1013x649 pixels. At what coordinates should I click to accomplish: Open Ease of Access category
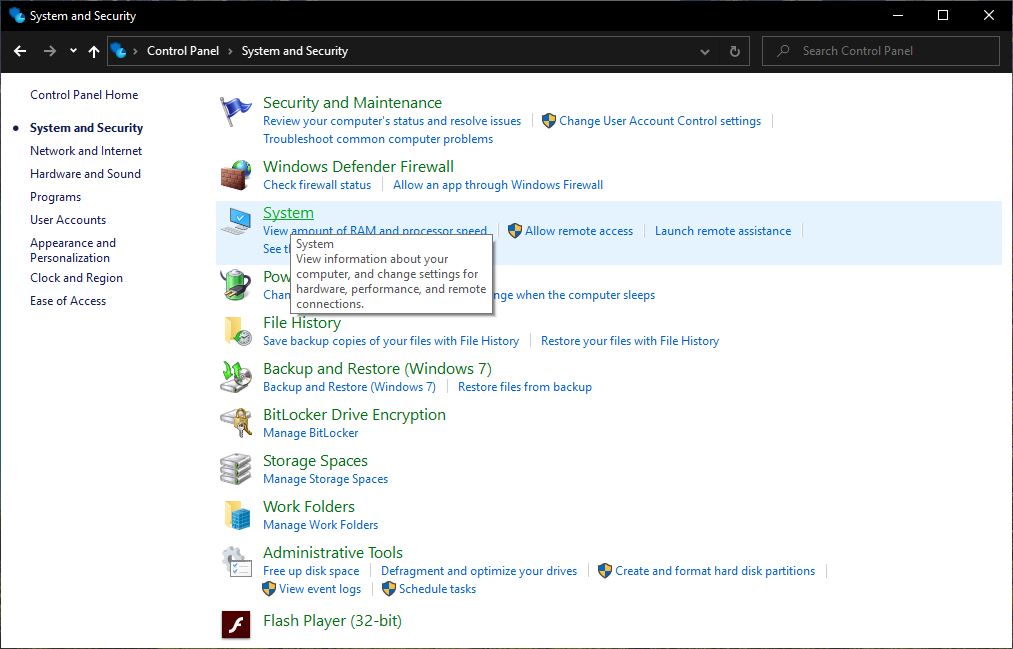pos(68,301)
